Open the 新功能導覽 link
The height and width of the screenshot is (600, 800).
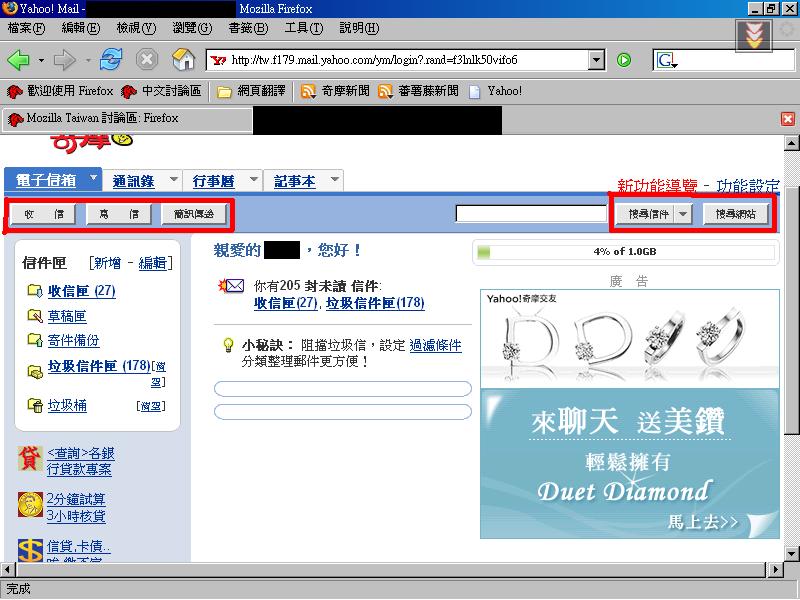pyautogui.click(x=657, y=185)
